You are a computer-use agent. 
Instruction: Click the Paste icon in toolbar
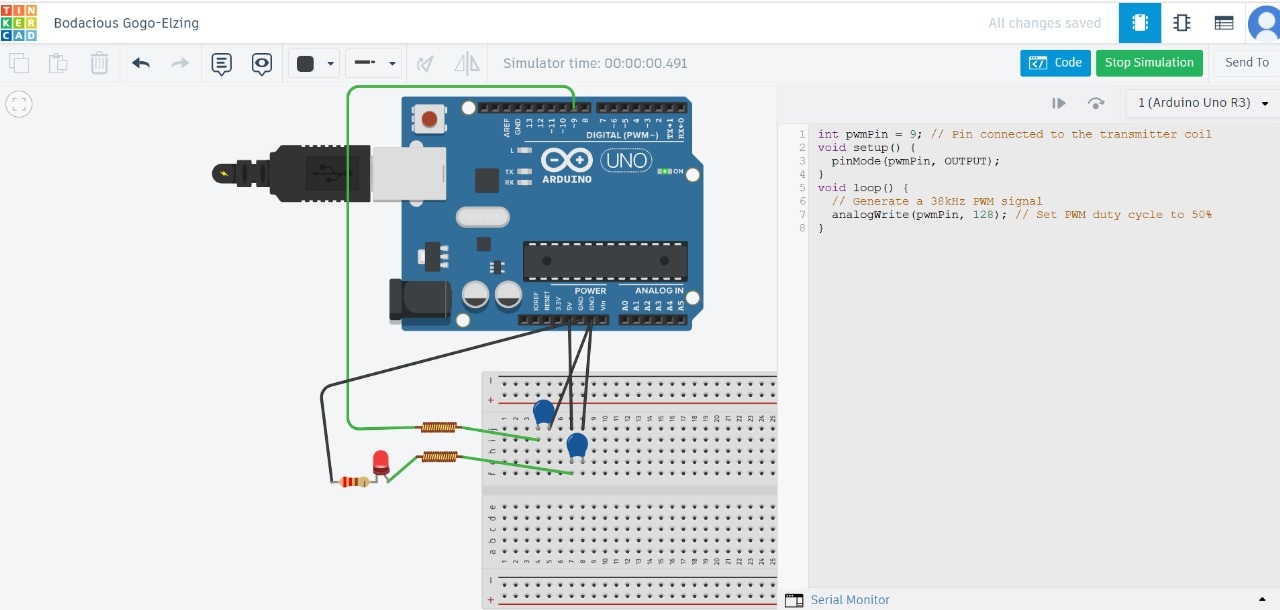[x=58, y=63]
